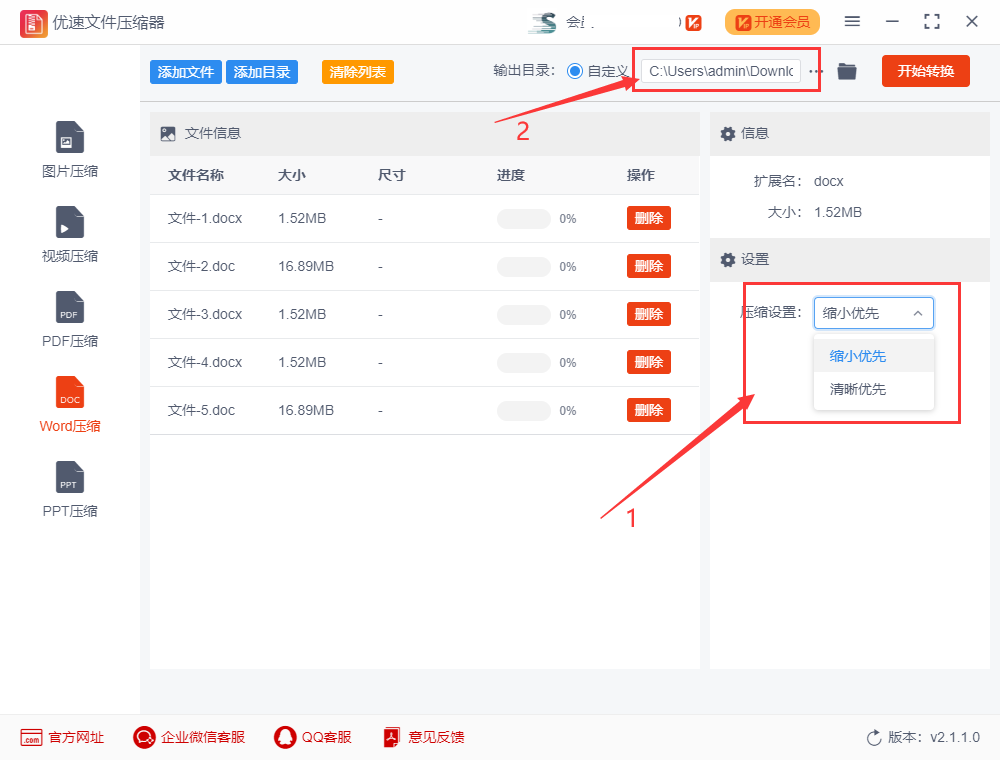Open QQ客服 customer service
The height and width of the screenshot is (760, 1000).
(313, 737)
